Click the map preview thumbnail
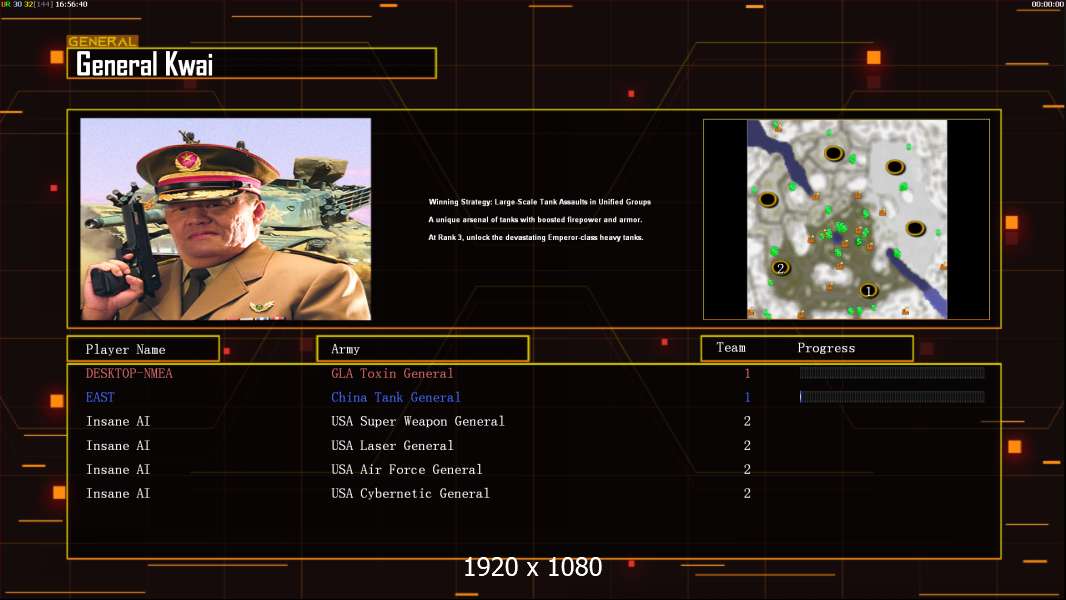 846,219
